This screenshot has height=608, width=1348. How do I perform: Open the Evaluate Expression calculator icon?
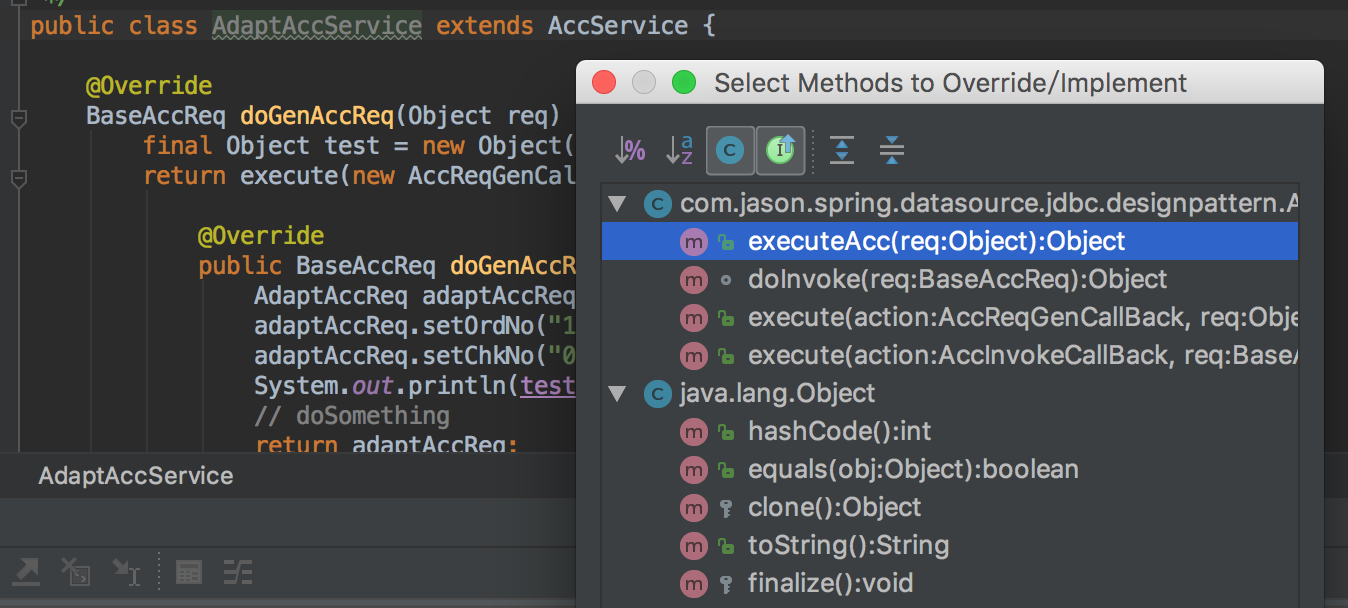[188, 571]
